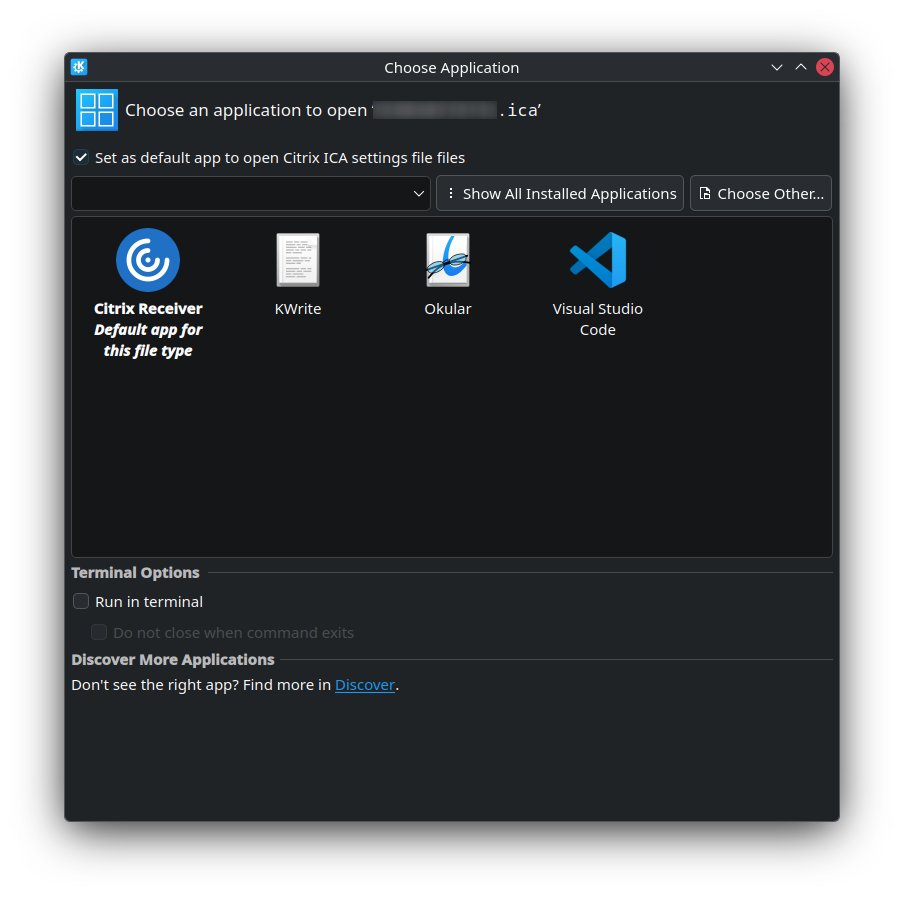Select the Visual Studio Code icon
The height and width of the screenshot is (898, 904).
[x=597, y=260]
